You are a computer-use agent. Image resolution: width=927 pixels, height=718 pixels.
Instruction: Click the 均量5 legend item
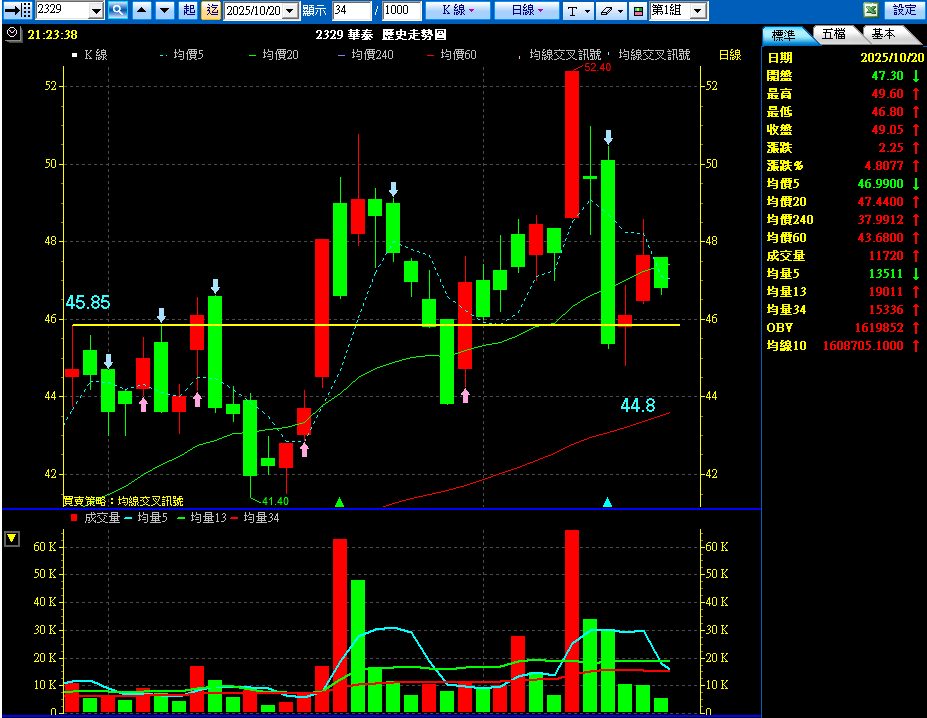tap(147, 518)
